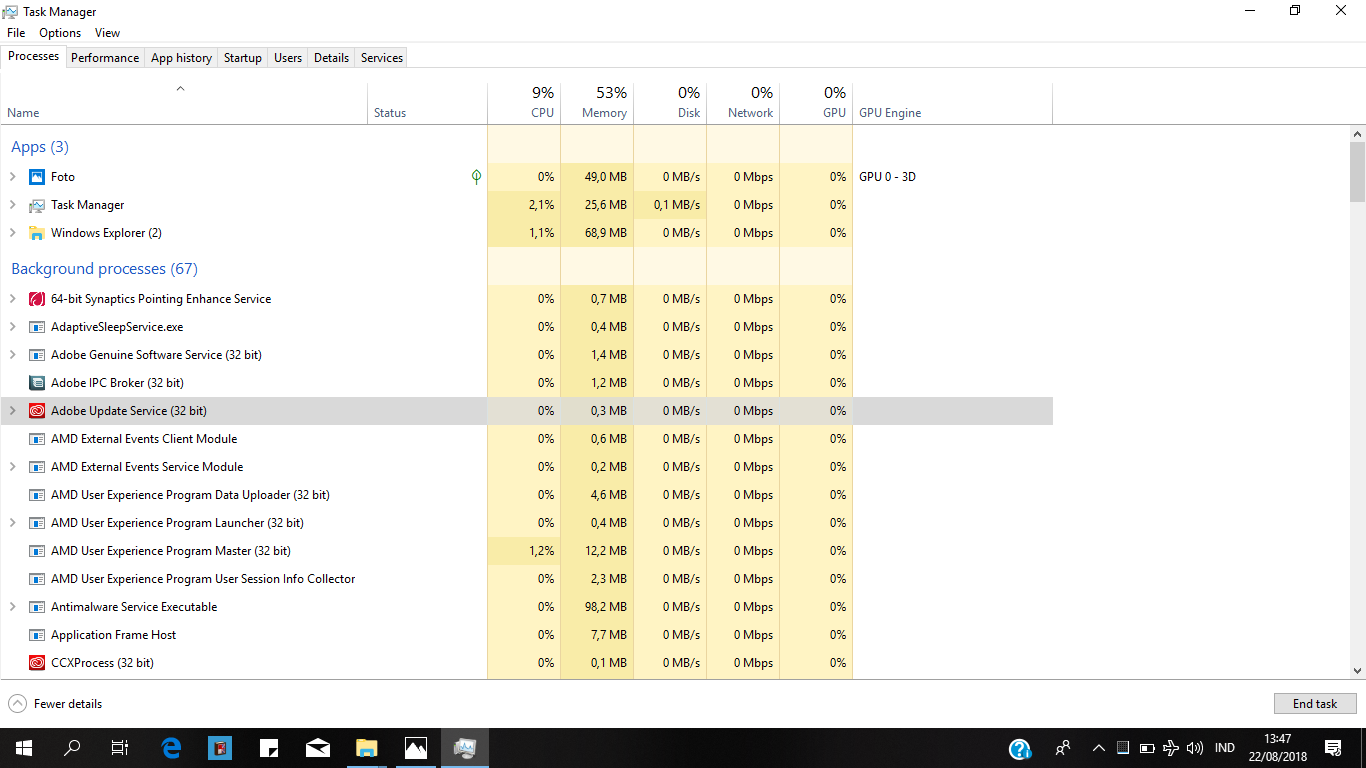Click the Fewer details chevron icon
Screen dimensions: 1366x768
coord(17,704)
